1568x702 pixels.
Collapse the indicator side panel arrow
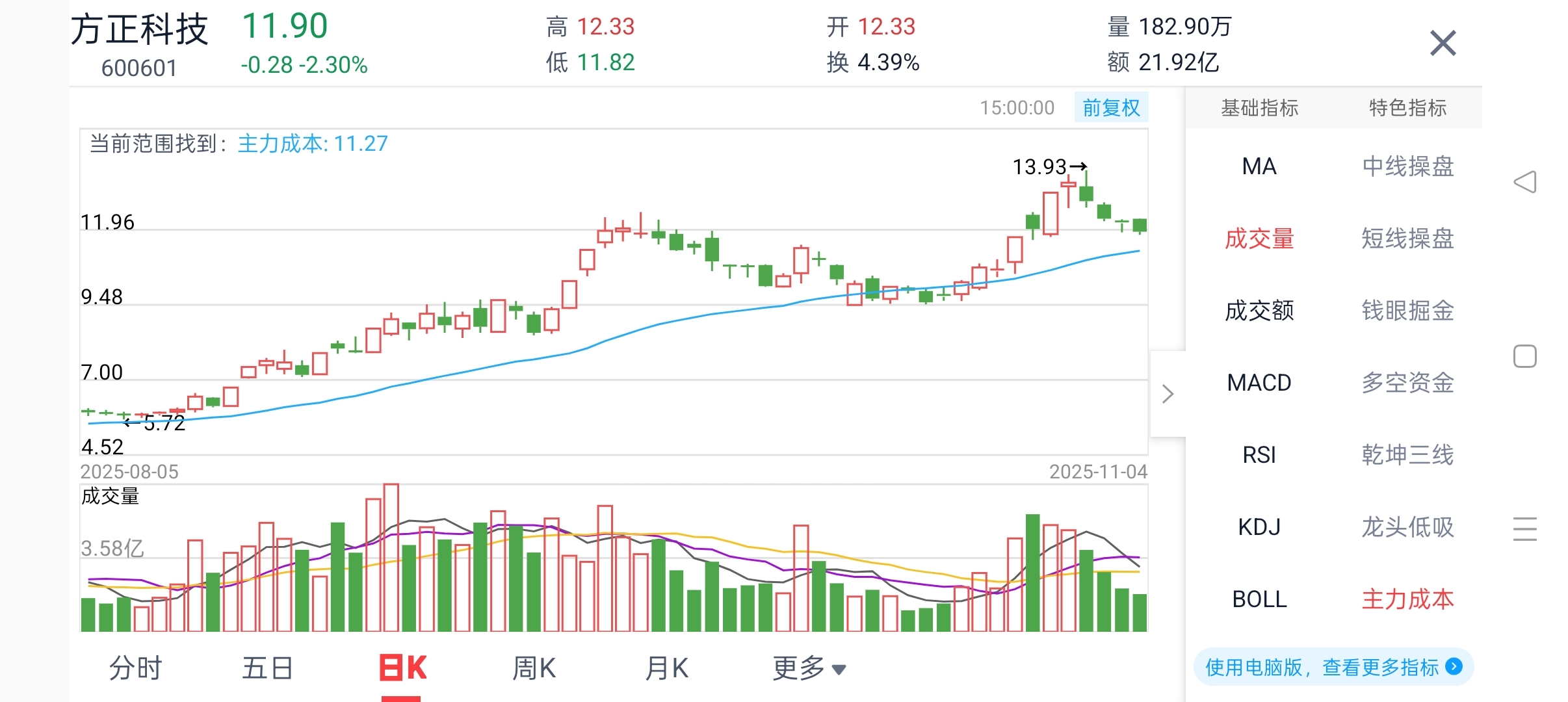pyautogui.click(x=1168, y=394)
